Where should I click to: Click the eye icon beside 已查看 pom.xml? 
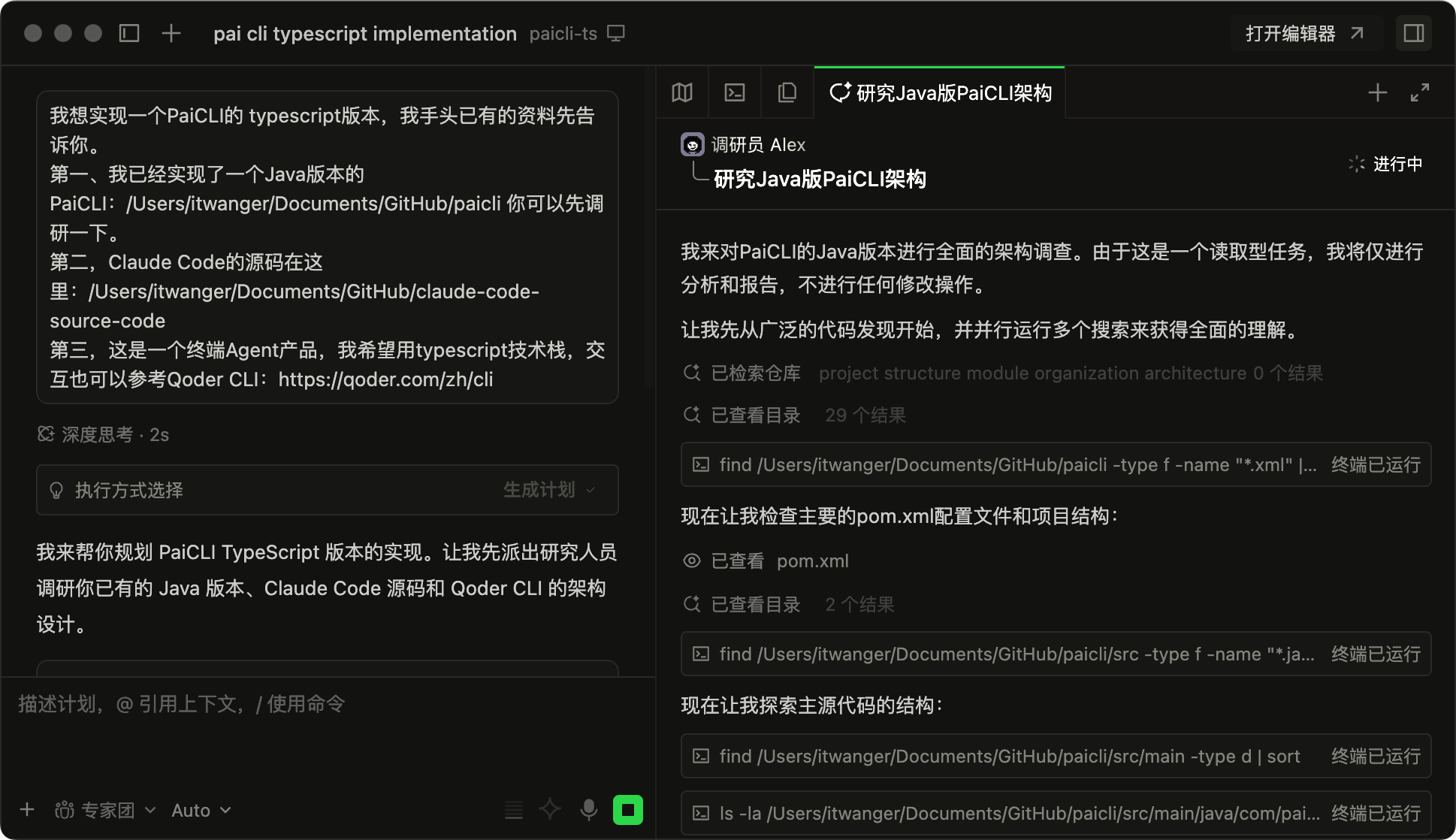click(691, 561)
